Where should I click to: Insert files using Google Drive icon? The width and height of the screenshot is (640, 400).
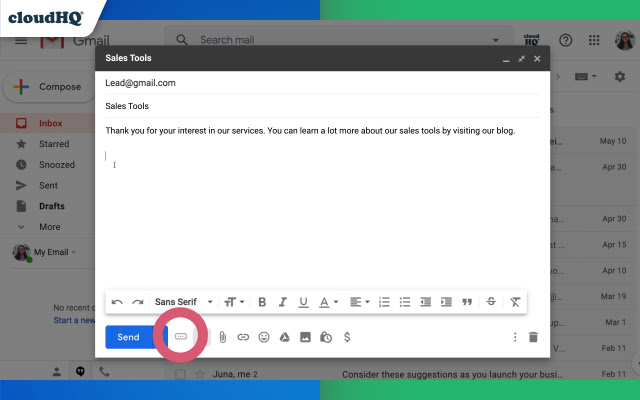point(284,337)
